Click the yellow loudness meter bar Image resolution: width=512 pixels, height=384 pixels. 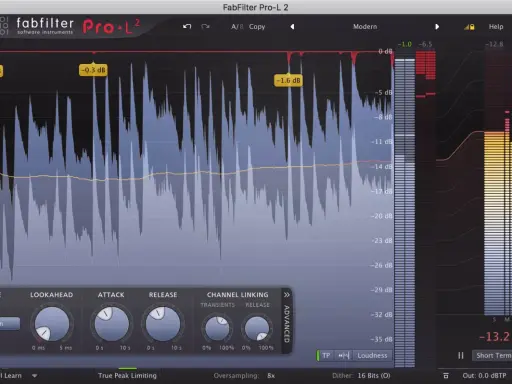click(495, 223)
